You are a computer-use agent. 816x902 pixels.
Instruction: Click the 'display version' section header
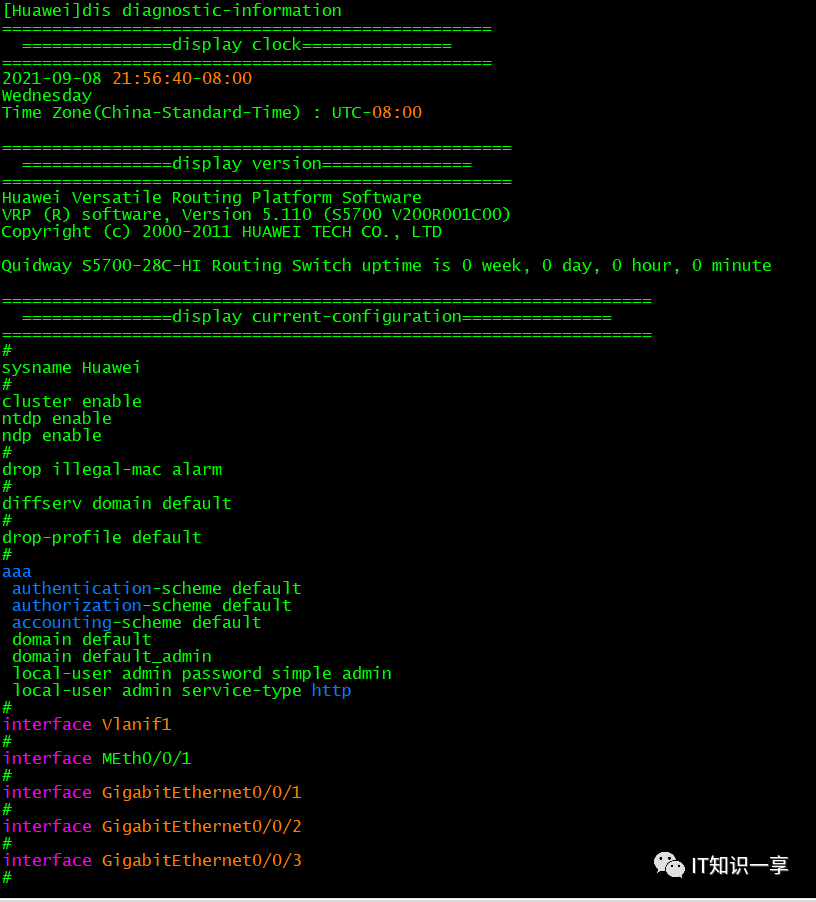[247, 164]
